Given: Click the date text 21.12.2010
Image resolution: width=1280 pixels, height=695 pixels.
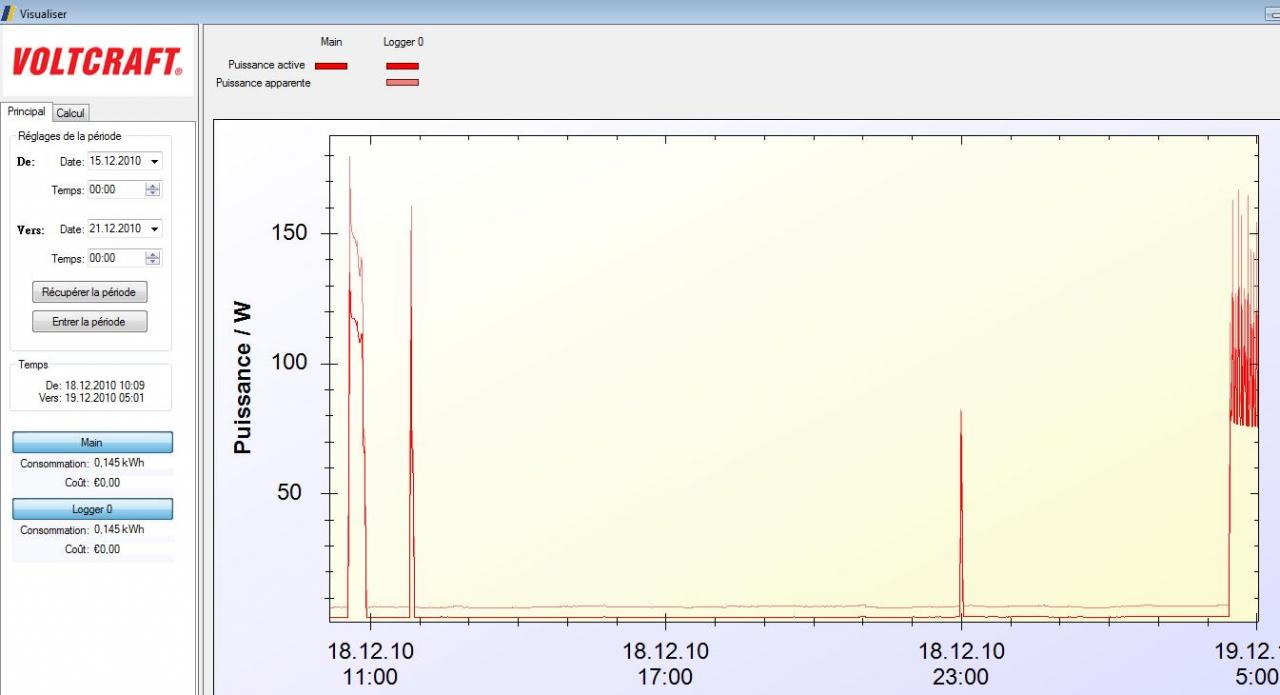Looking at the screenshot, I should point(115,229).
